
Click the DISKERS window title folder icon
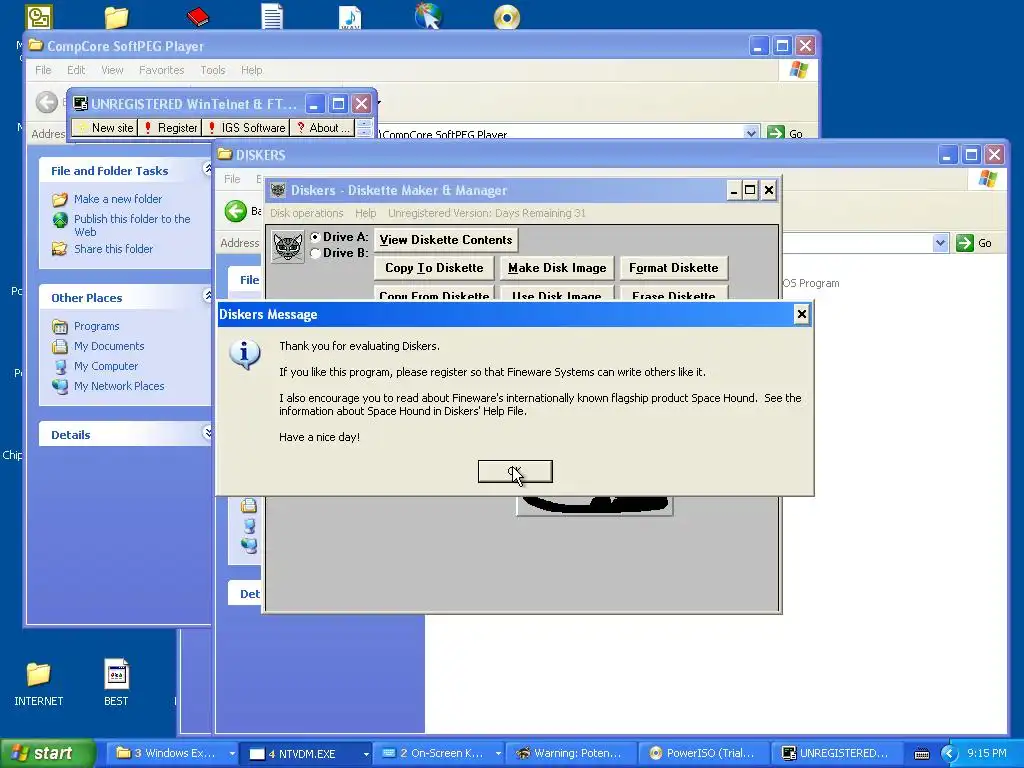pos(225,154)
